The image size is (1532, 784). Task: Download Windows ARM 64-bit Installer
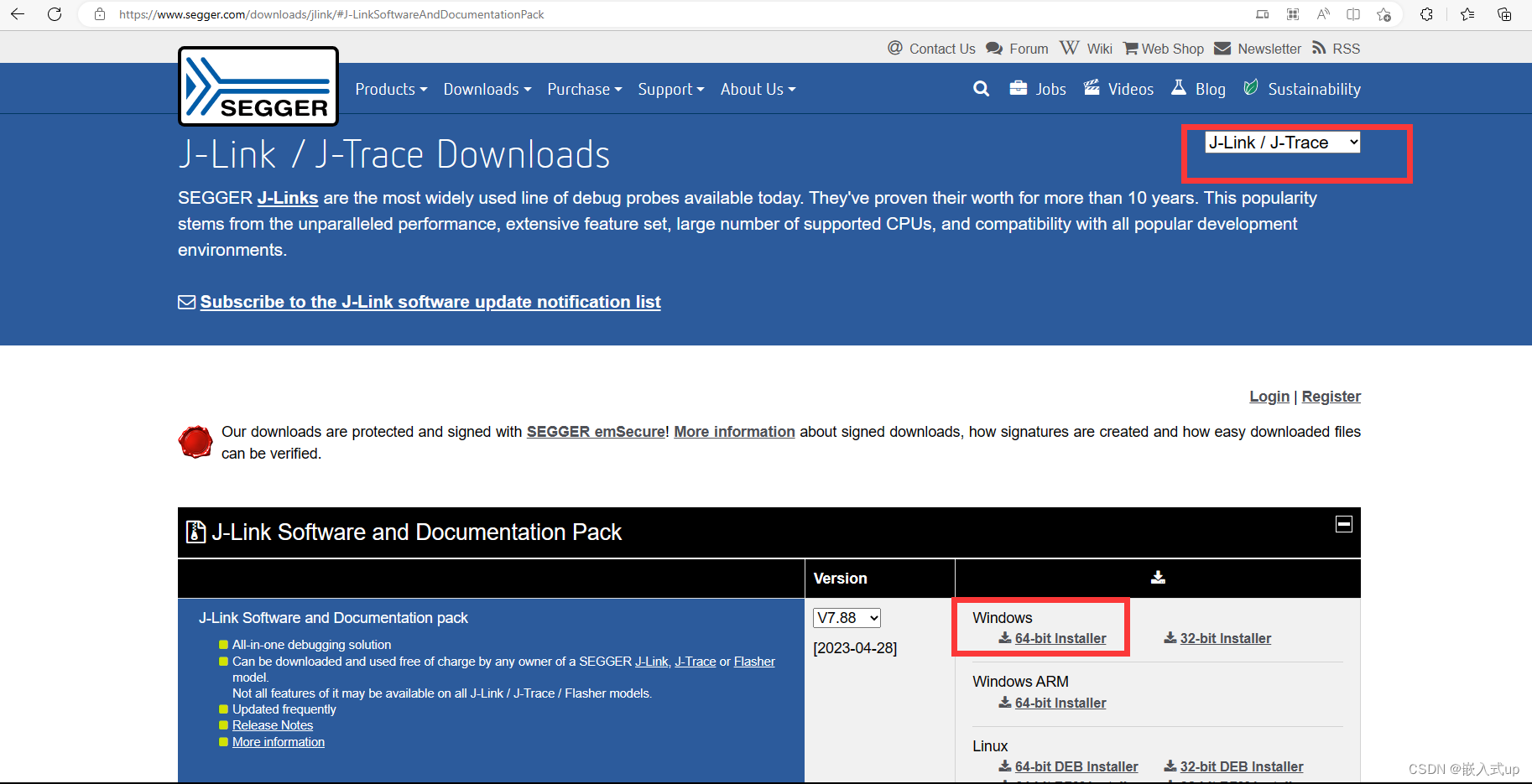[x=1052, y=704]
